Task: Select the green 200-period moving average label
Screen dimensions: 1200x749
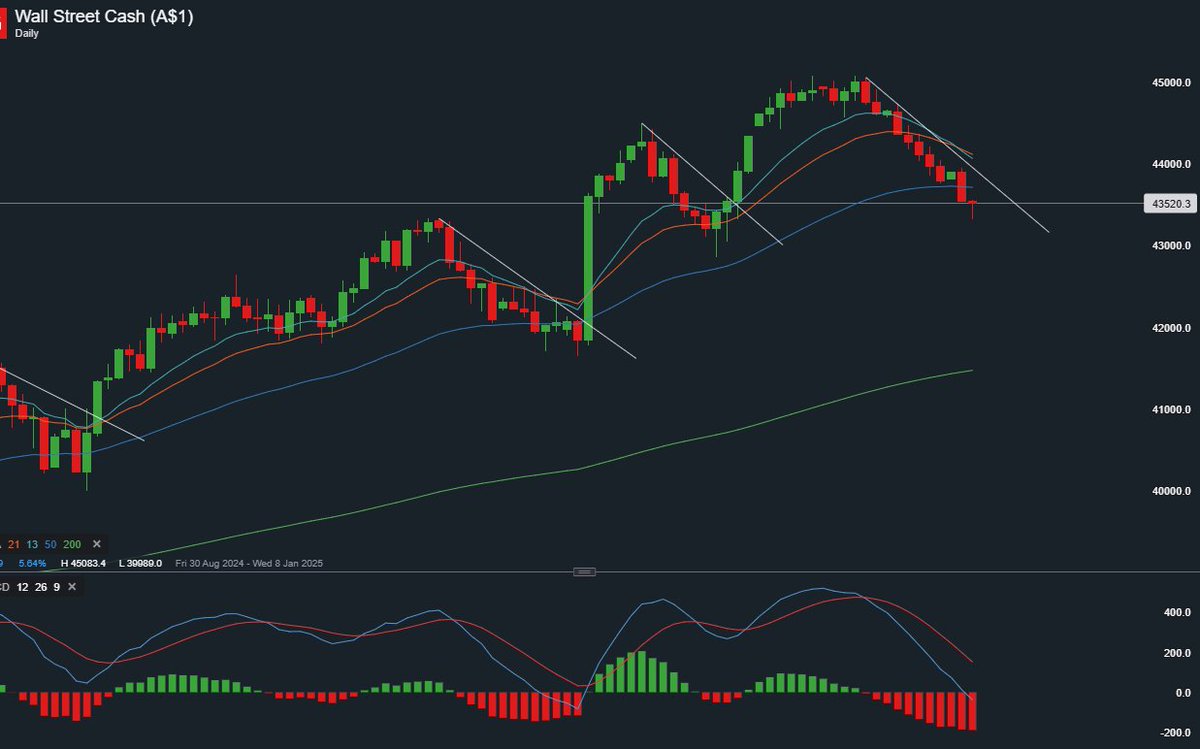Action: coord(73,544)
